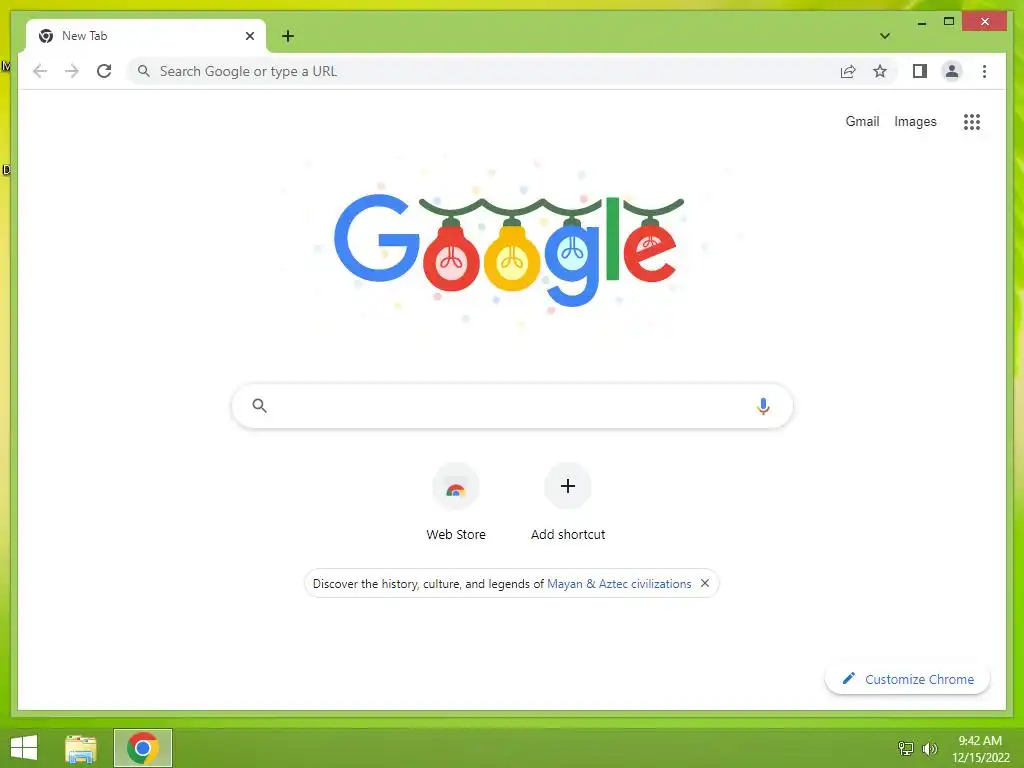Viewport: 1024px width, 768px height.
Task: Open the Gmail link
Action: pyautogui.click(x=862, y=121)
